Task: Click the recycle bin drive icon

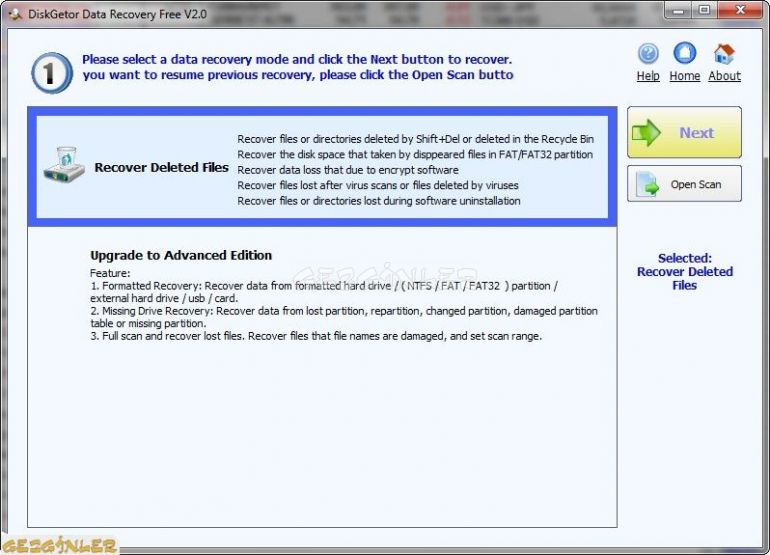Action: tap(64, 165)
